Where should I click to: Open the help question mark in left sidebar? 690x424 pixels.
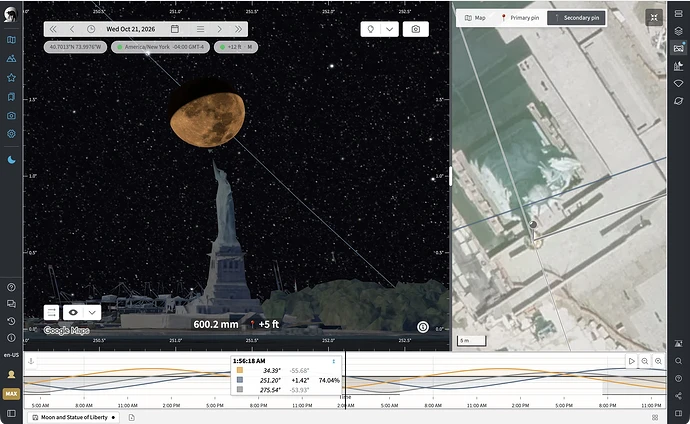click(11, 287)
